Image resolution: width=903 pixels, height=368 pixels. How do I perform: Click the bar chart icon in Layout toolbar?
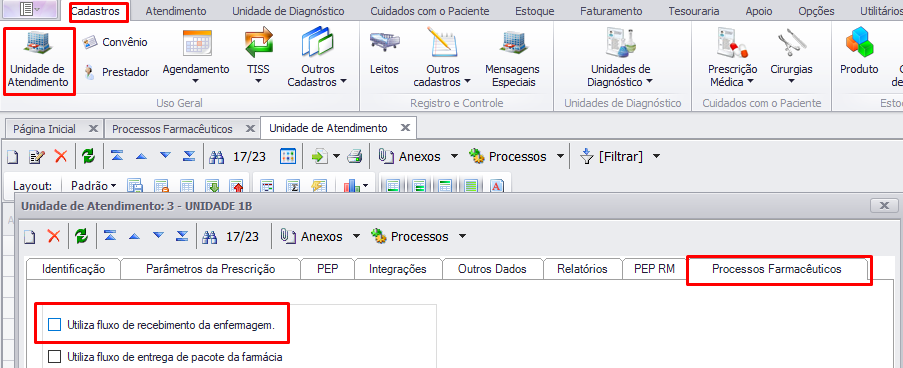click(x=351, y=186)
